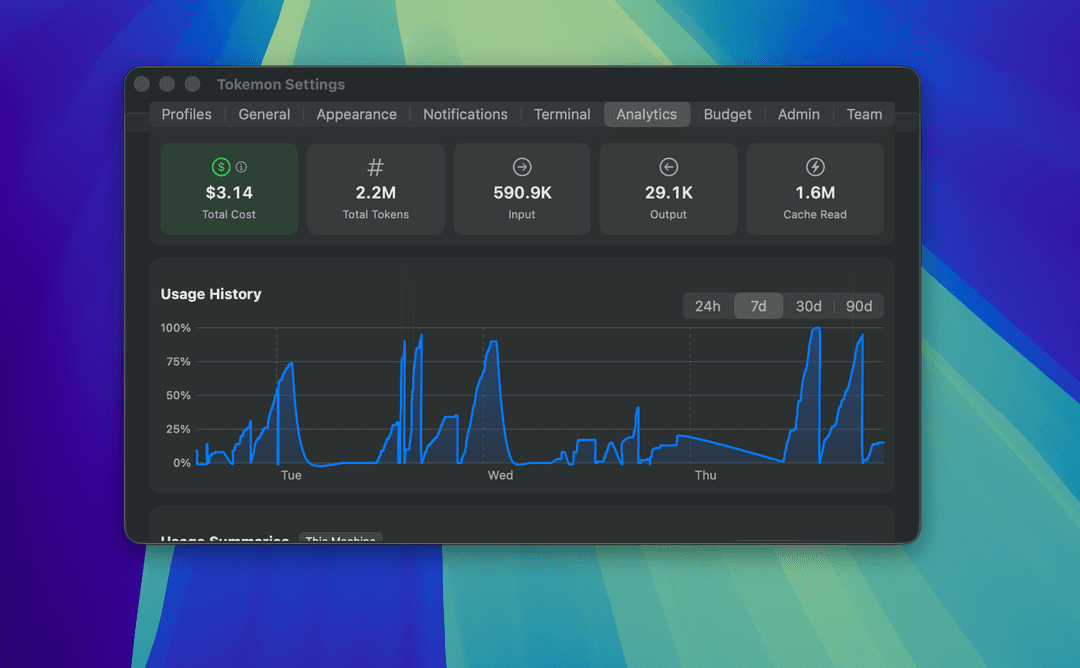Click the selected 7d range button
The width and height of the screenshot is (1080, 668).
pyautogui.click(x=758, y=306)
